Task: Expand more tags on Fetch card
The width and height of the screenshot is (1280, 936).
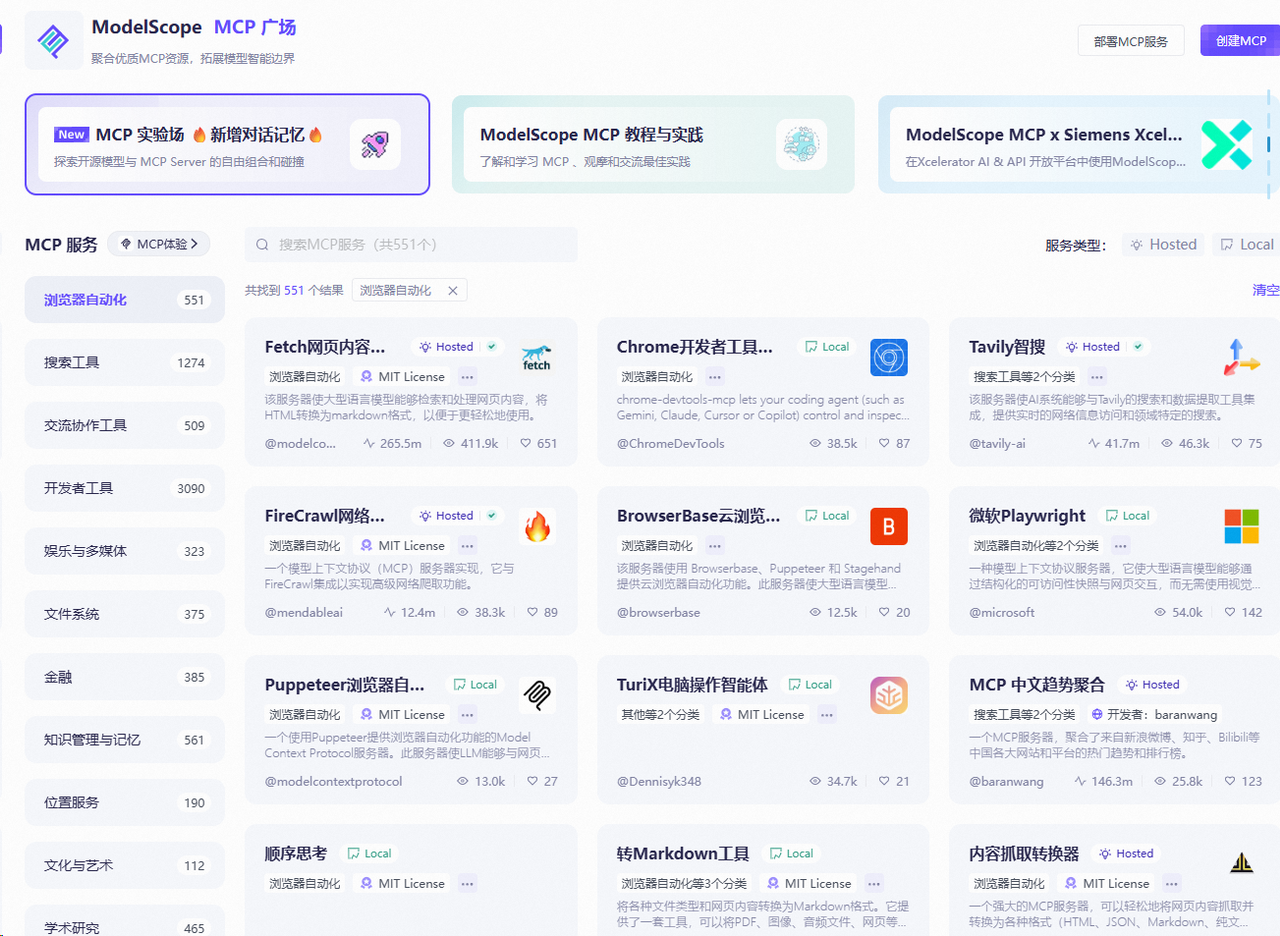Action: click(467, 377)
